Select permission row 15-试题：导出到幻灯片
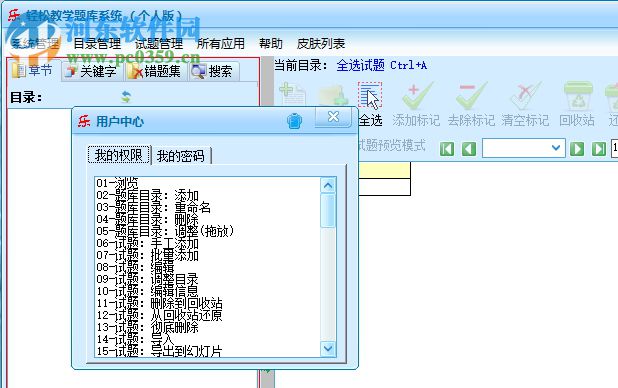The image size is (618, 388). coord(208,351)
